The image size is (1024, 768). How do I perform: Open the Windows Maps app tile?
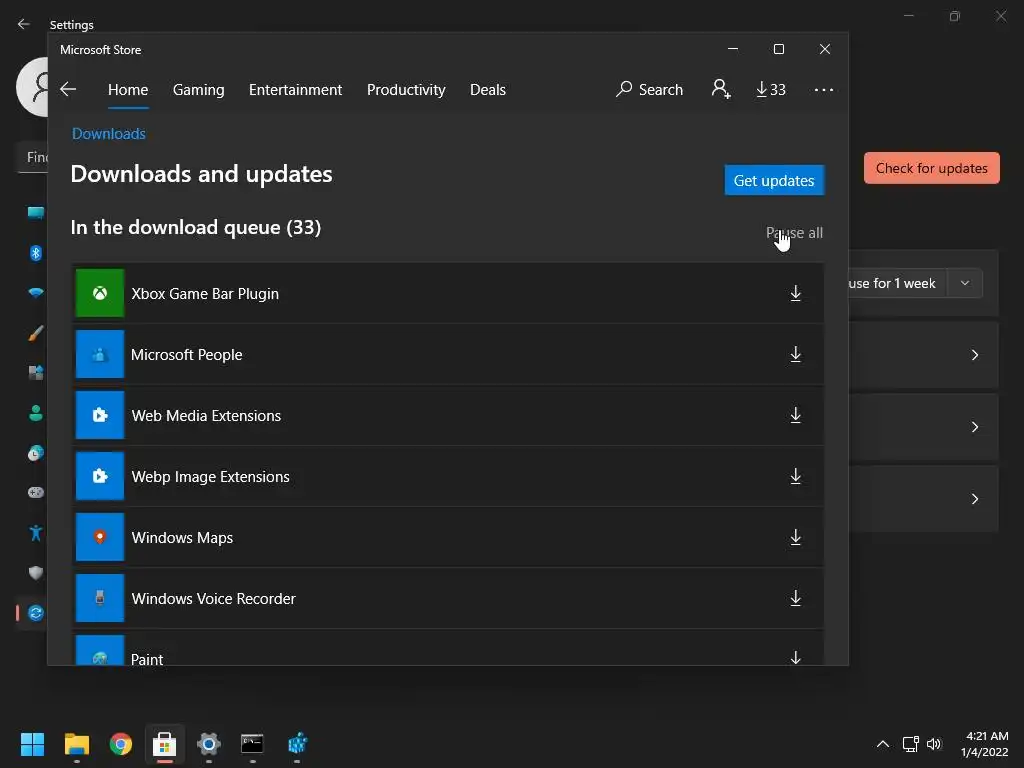[100, 537]
